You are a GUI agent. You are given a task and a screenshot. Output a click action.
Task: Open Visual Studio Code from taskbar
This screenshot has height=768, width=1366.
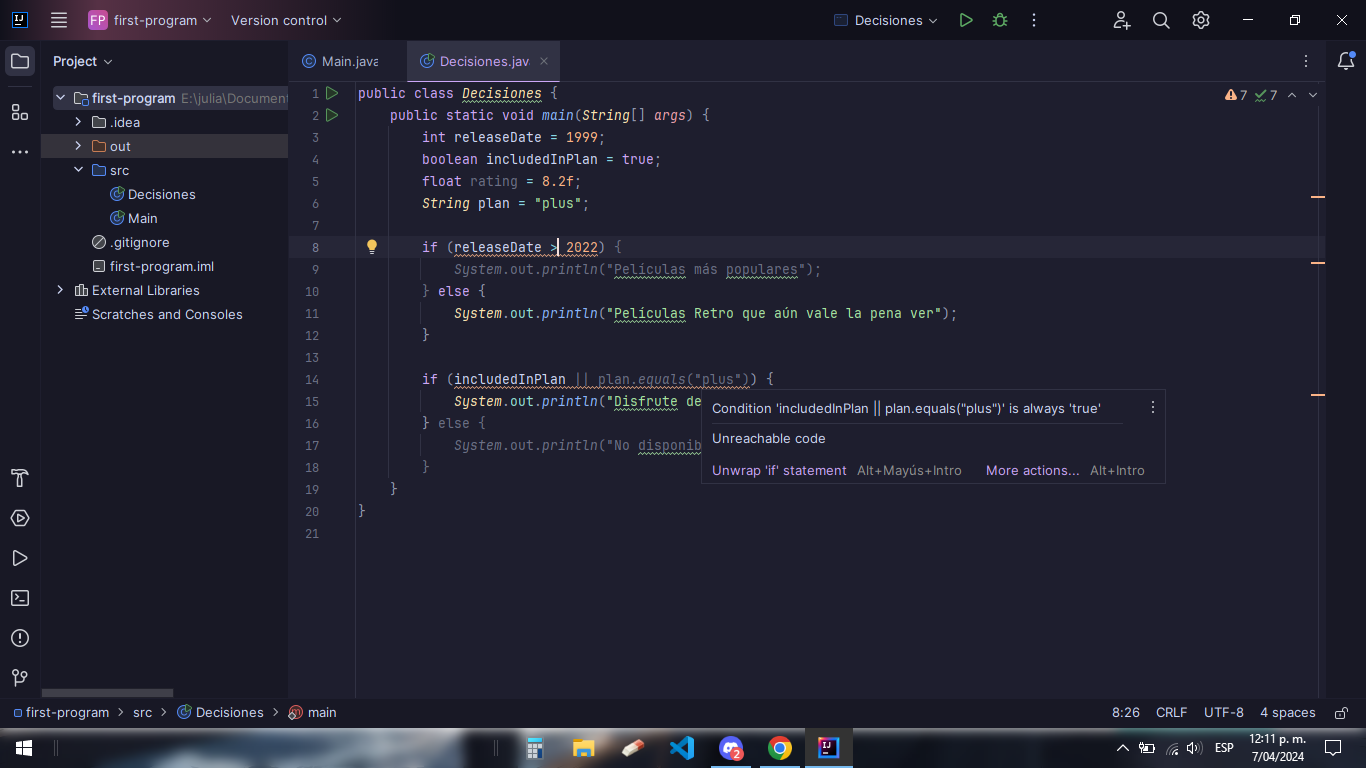[x=682, y=748]
